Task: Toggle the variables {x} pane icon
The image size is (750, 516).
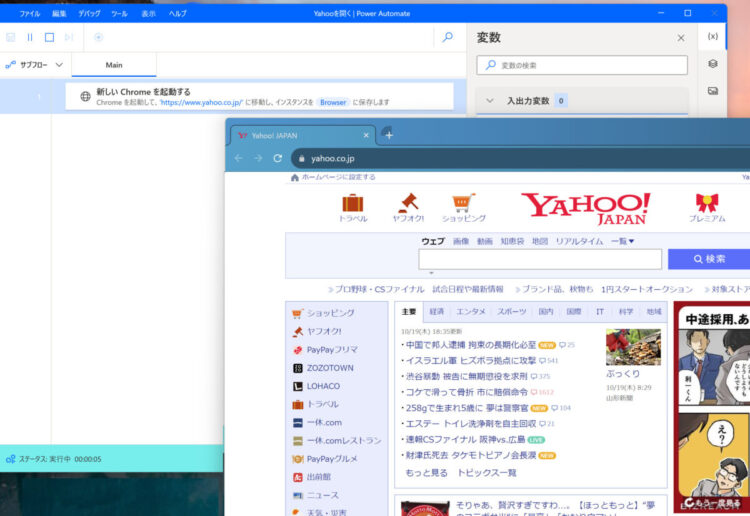Action: pyautogui.click(x=713, y=36)
